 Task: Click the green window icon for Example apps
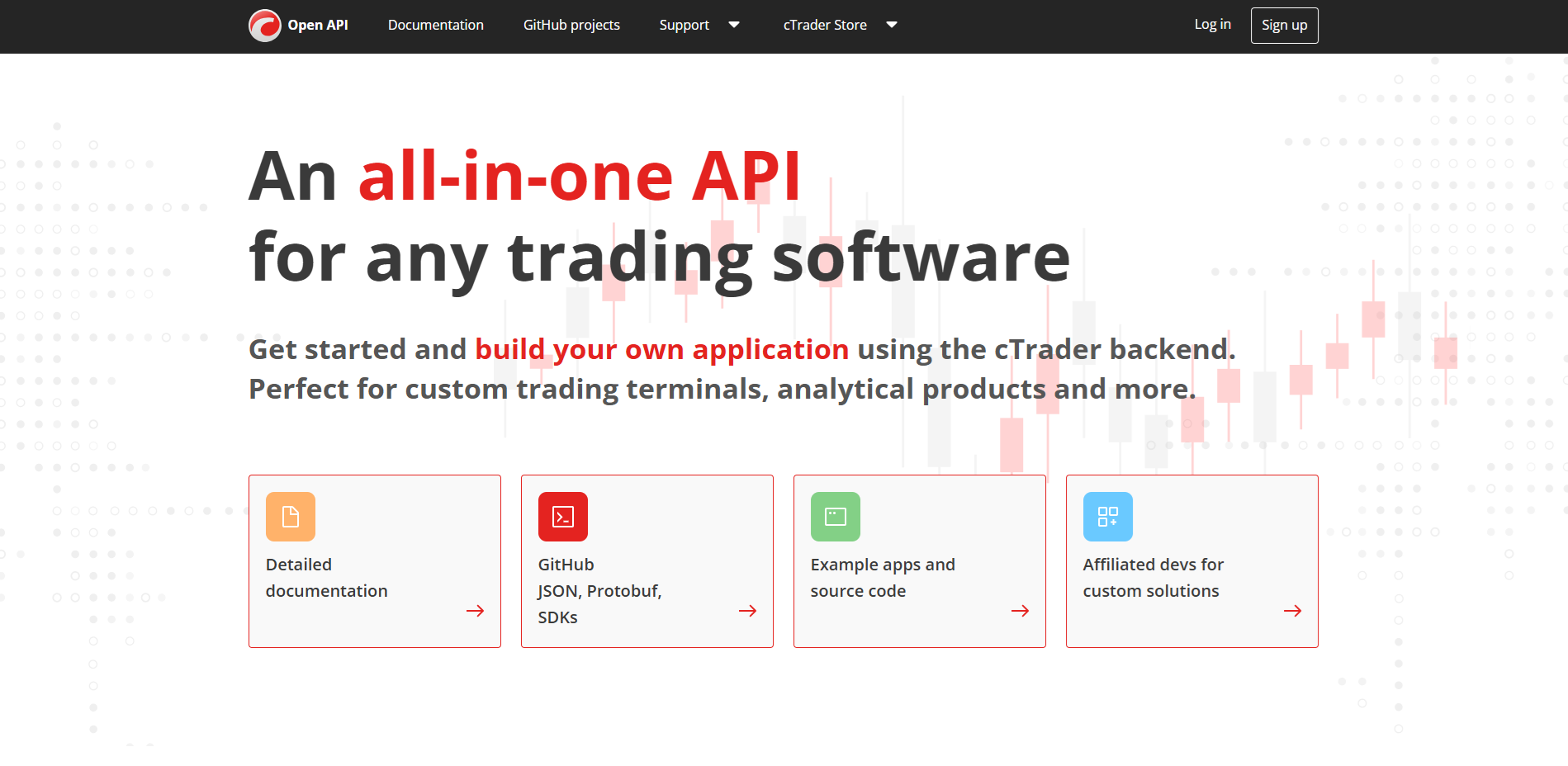point(835,516)
